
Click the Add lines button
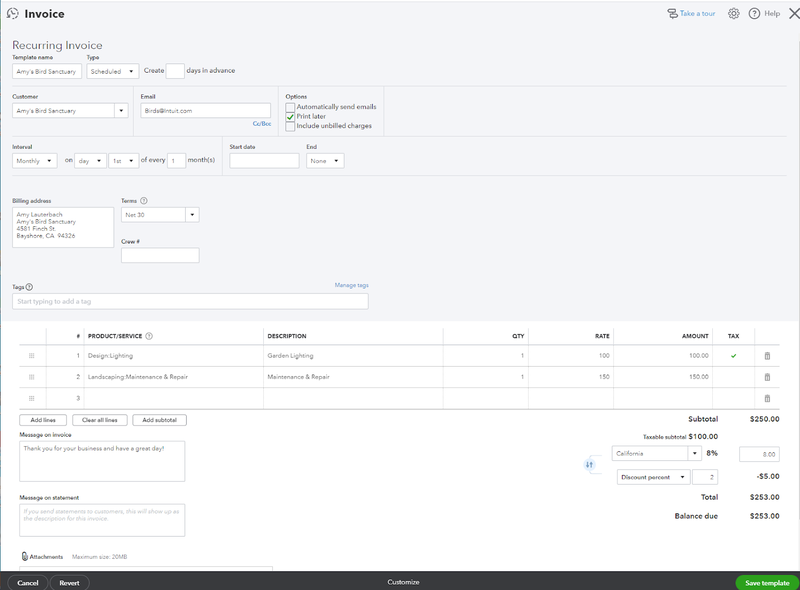coord(43,420)
